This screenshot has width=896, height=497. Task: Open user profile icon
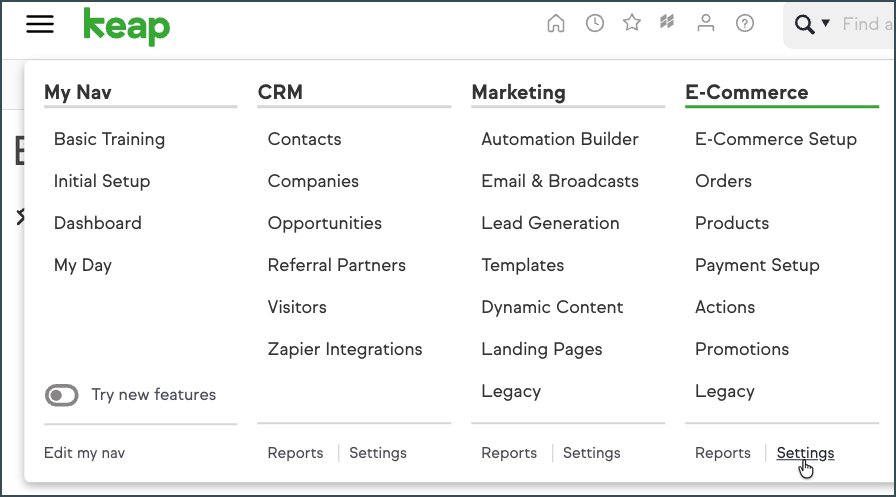click(706, 23)
